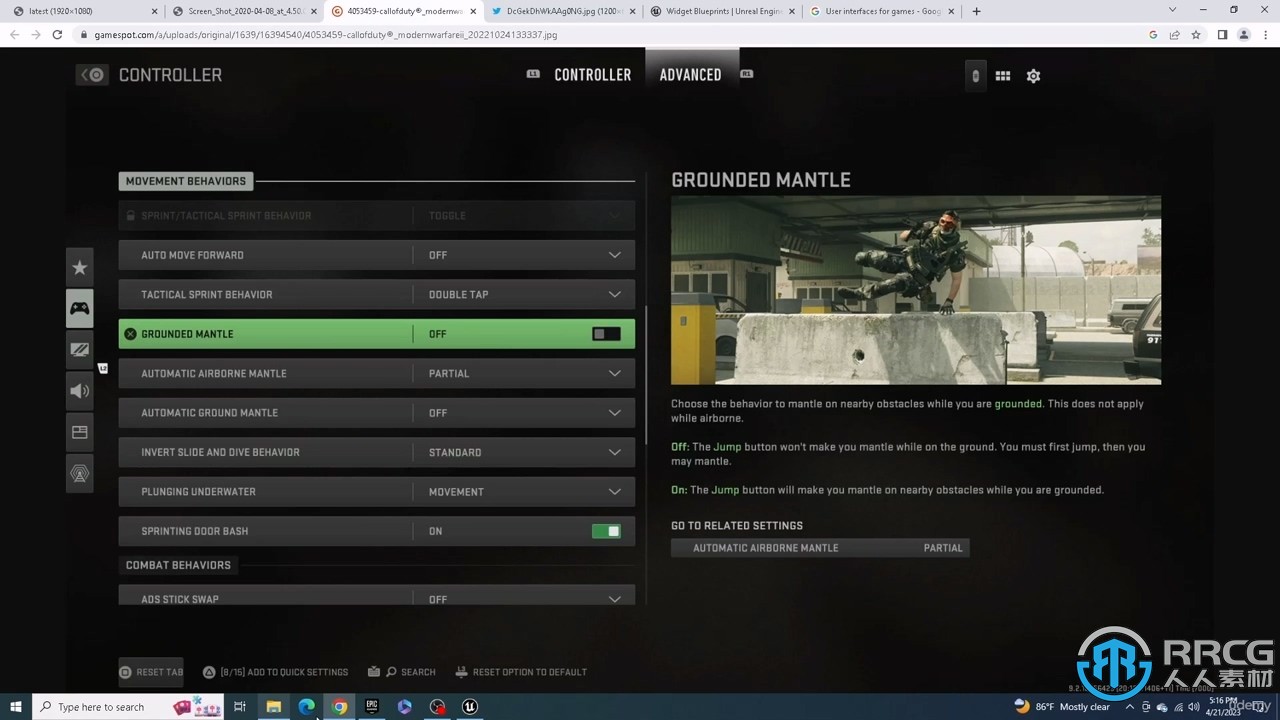This screenshot has height=720, width=1280.
Task: Open Microsoft Edge from the taskbar
Action: click(307, 707)
